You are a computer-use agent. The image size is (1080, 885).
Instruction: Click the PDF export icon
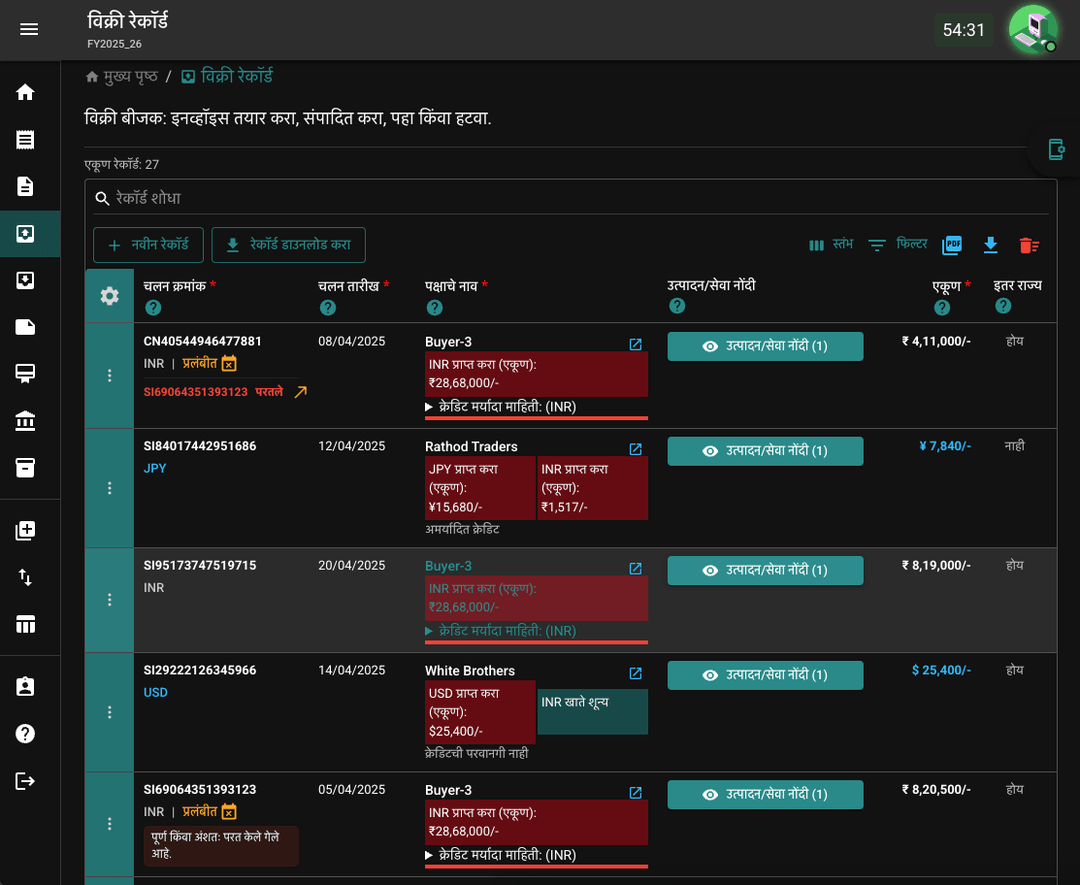pyautogui.click(x=951, y=244)
